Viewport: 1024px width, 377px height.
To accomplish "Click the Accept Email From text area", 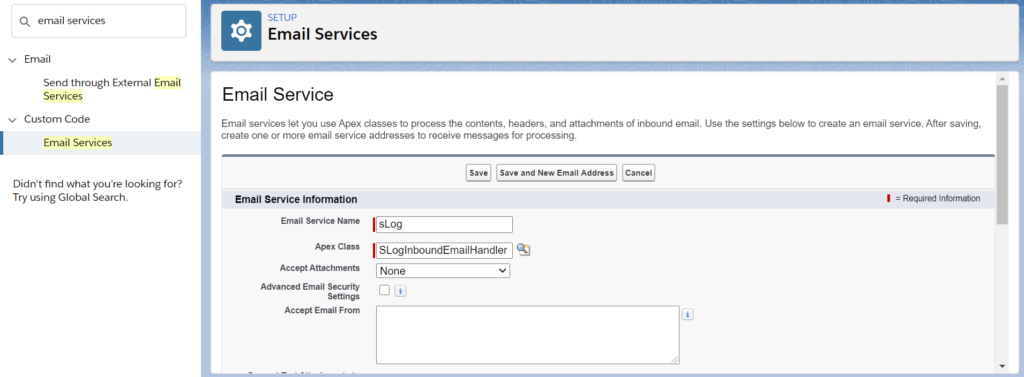I will pos(528,335).
